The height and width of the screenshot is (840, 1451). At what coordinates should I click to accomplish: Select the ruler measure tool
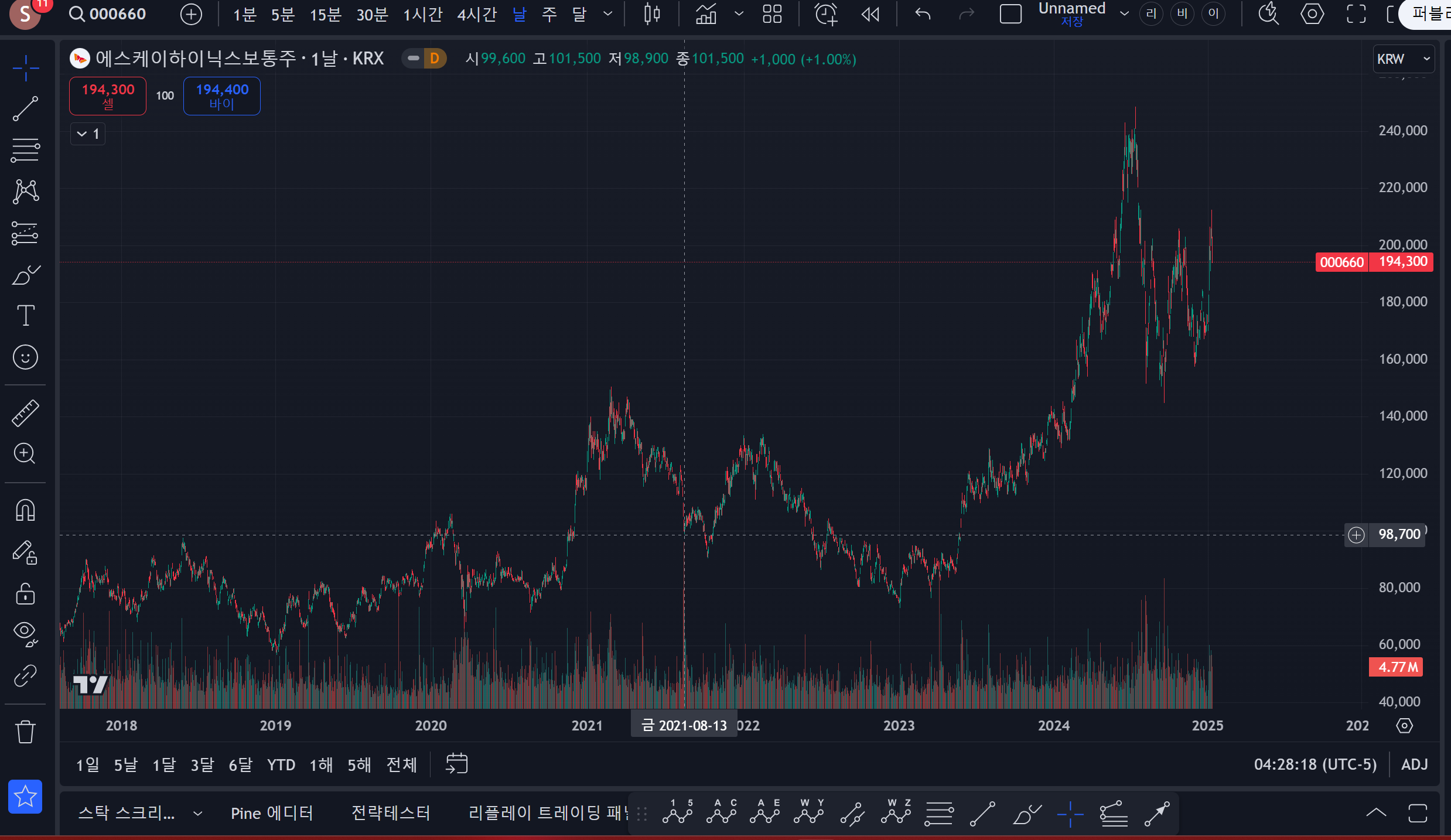[26, 413]
